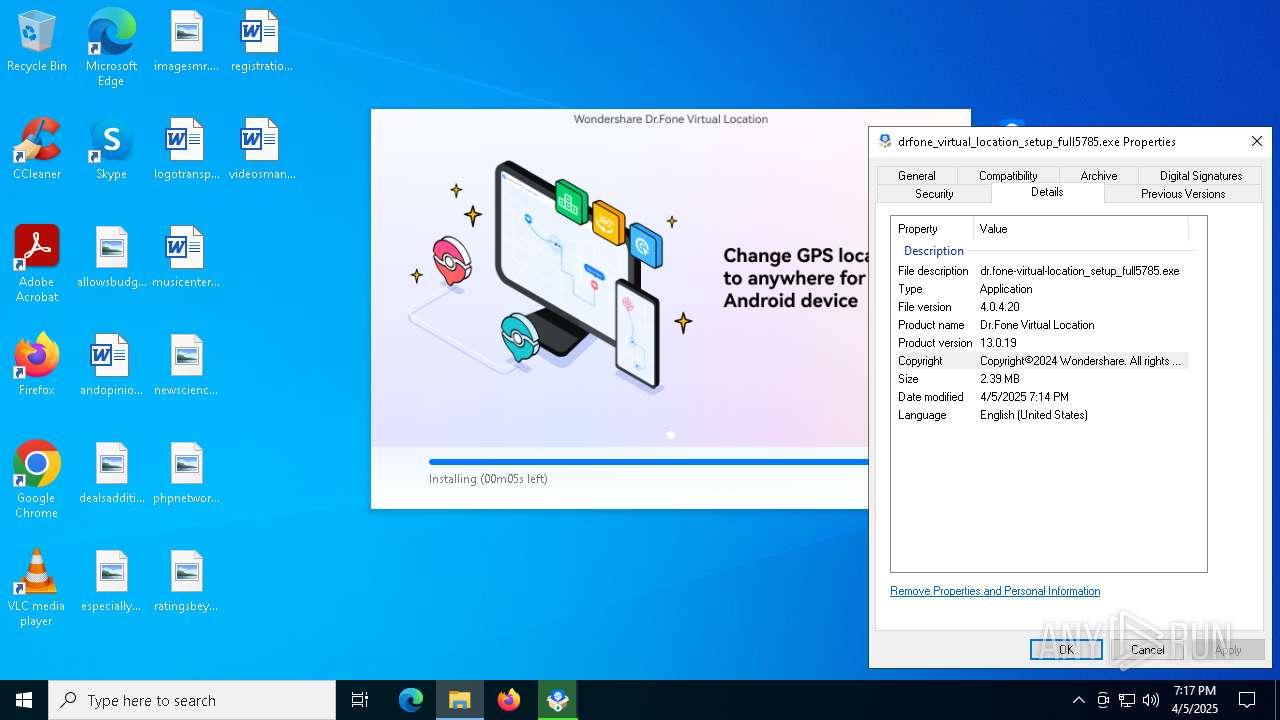Open VLC media player shortcut
The width and height of the screenshot is (1280, 720).
pos(37,588)
